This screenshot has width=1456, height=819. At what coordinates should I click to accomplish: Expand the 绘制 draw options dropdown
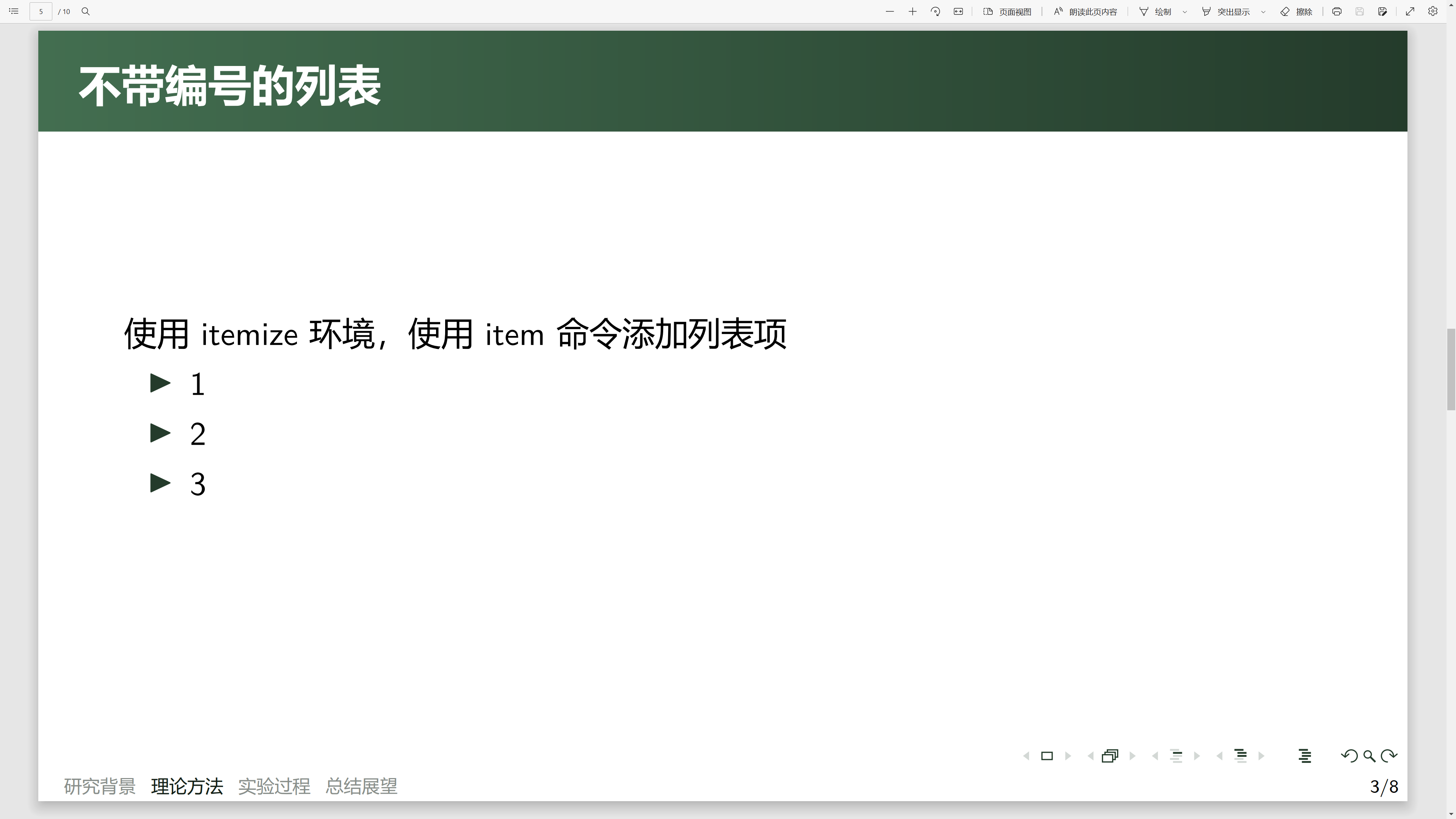1185,12
